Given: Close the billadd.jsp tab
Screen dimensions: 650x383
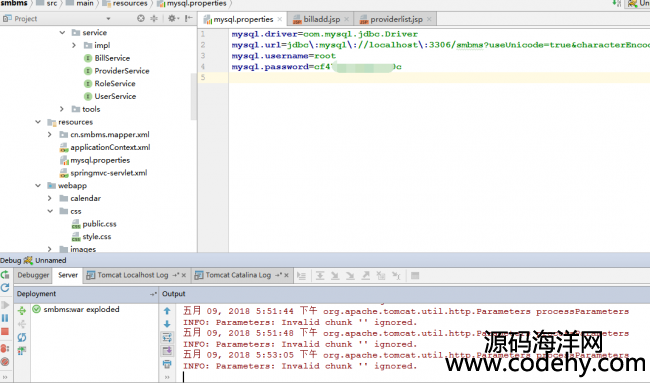Looking at the screenshot, I should pyautogui.click(x=347, y=19).
